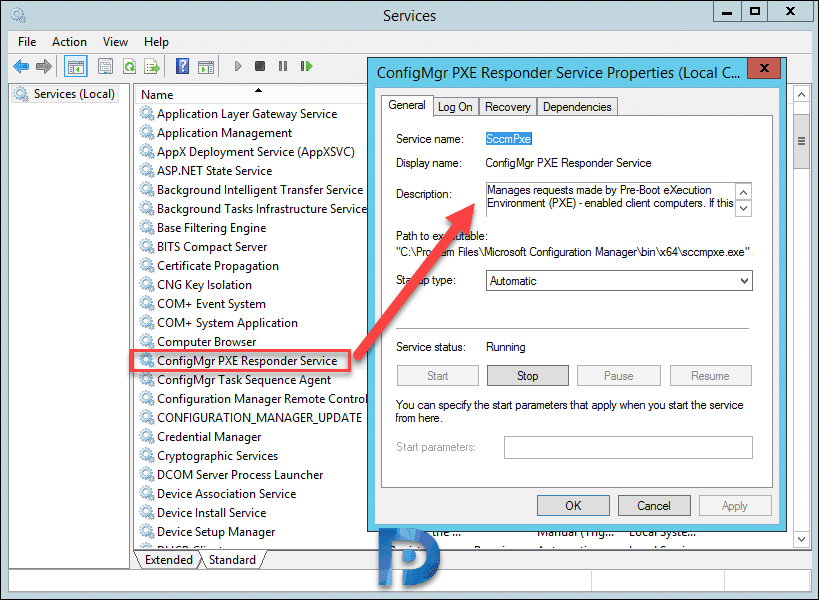This screenshot has width=819, height=600.
Task: Click the gear icon beside Cryptographic Services
Action: 147,456
